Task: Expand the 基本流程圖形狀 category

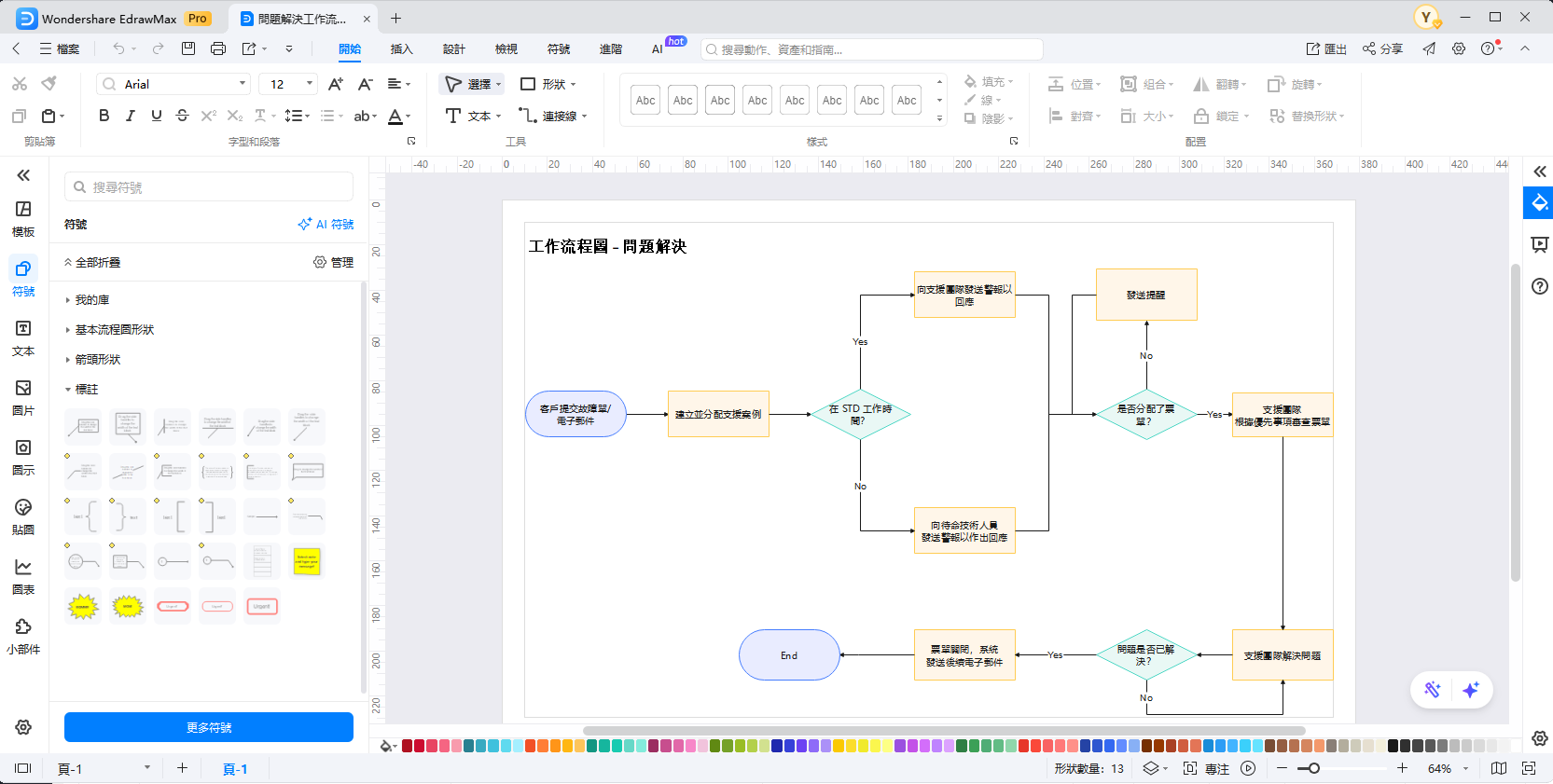Action: [x=115, y=330]
